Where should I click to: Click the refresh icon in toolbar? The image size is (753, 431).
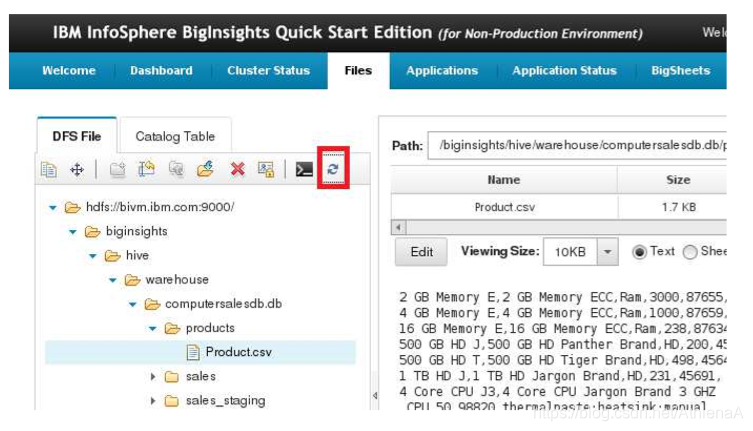coord(333,169)
